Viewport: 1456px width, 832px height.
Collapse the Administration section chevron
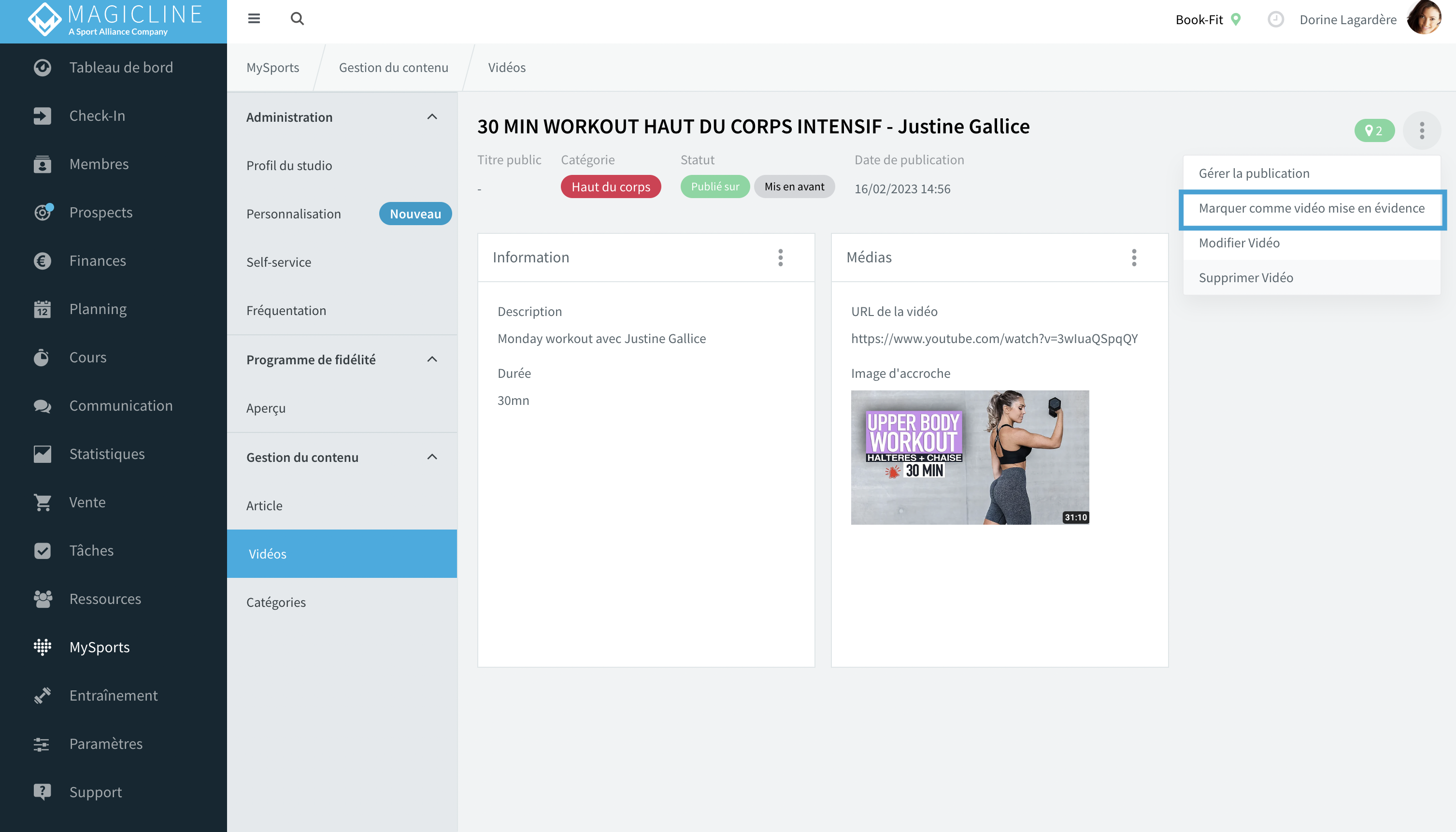tap(432, 116)
